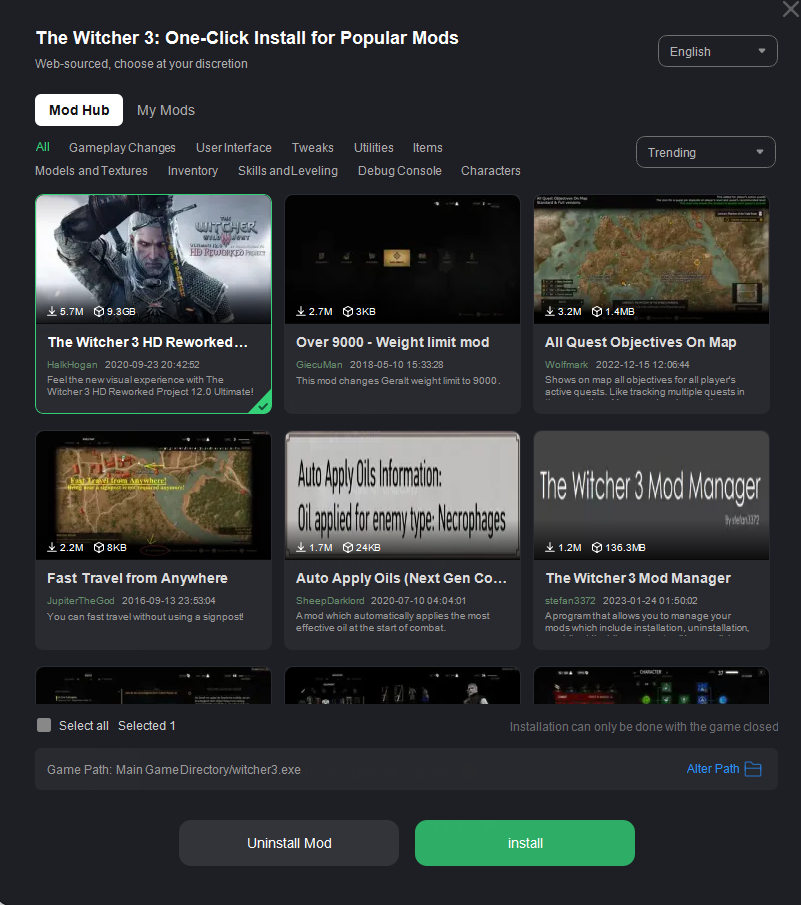Click download icon on Fast Travel card

(52, 547)
